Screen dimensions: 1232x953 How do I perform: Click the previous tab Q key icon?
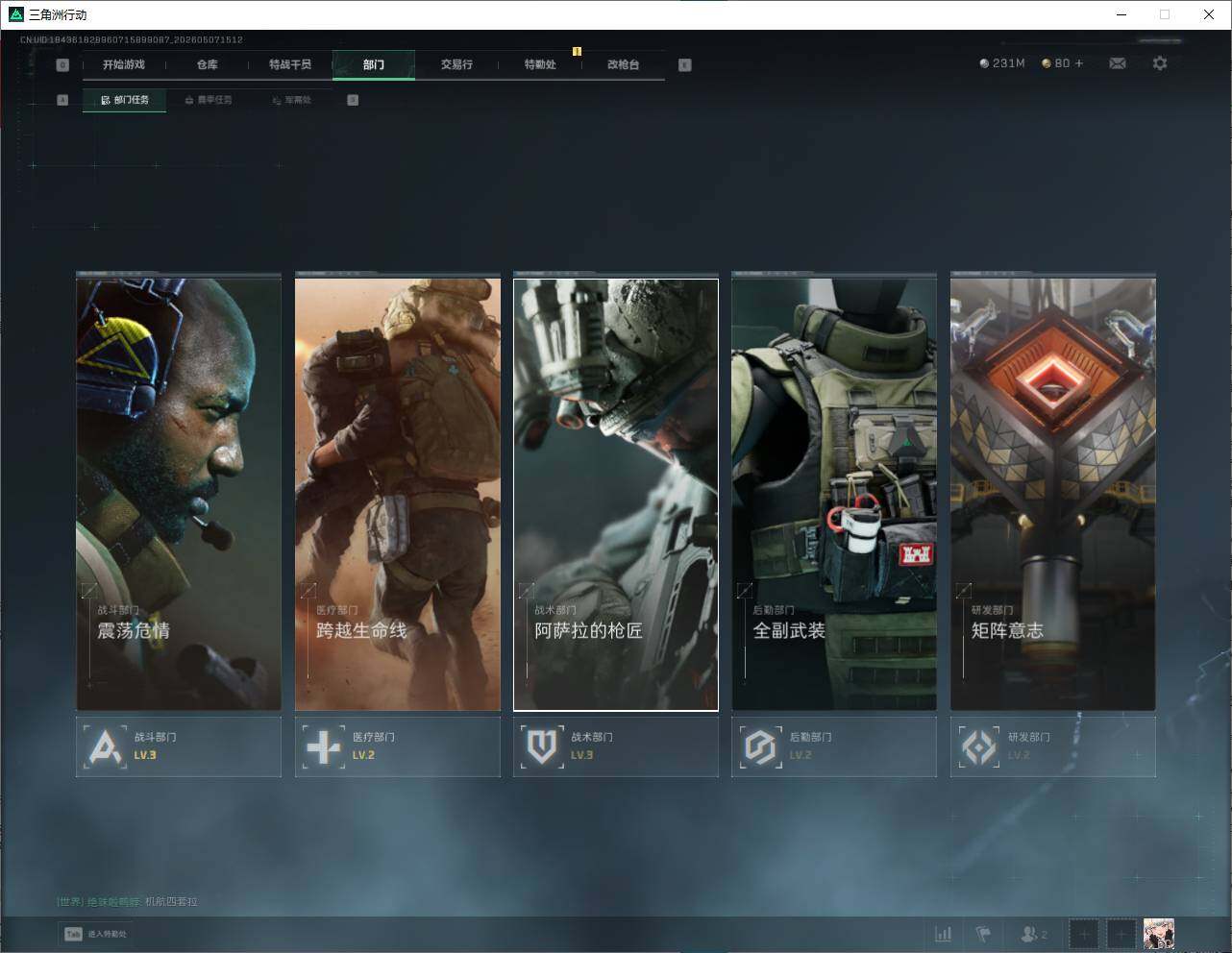coord(62,65)
